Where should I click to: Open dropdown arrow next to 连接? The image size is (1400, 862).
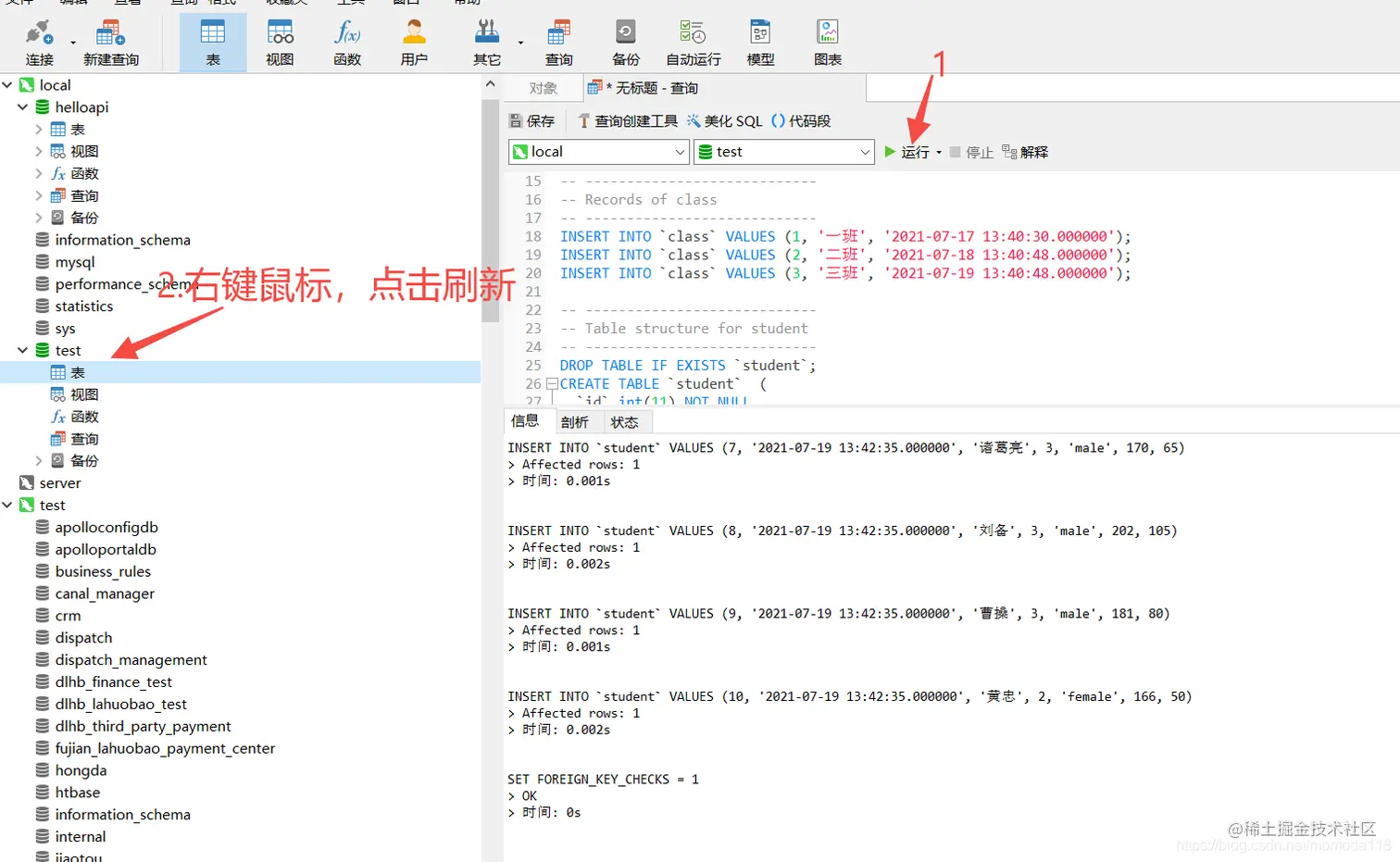(73, 43)
